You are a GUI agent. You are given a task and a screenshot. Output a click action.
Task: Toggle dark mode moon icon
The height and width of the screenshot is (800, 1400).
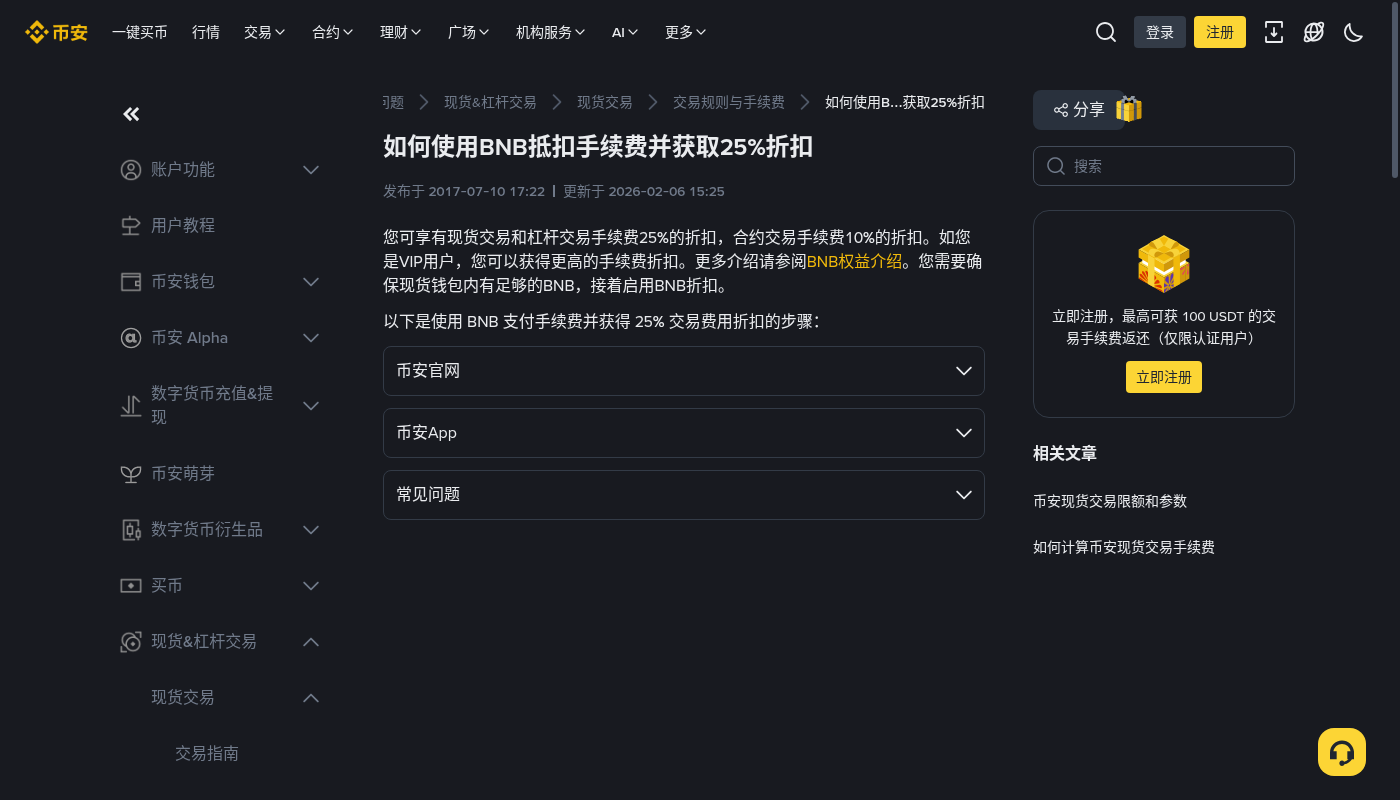click(x=1354, y=32)
